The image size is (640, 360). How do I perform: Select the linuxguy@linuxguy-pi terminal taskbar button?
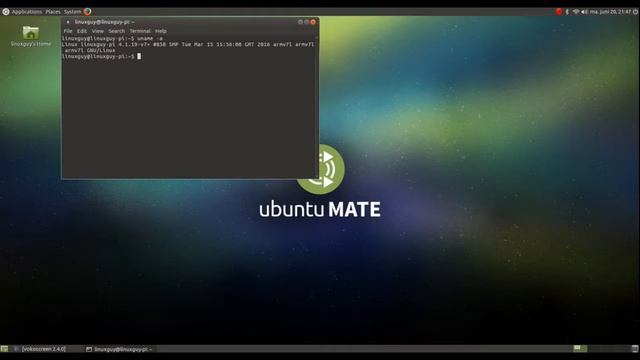[119, 349]
